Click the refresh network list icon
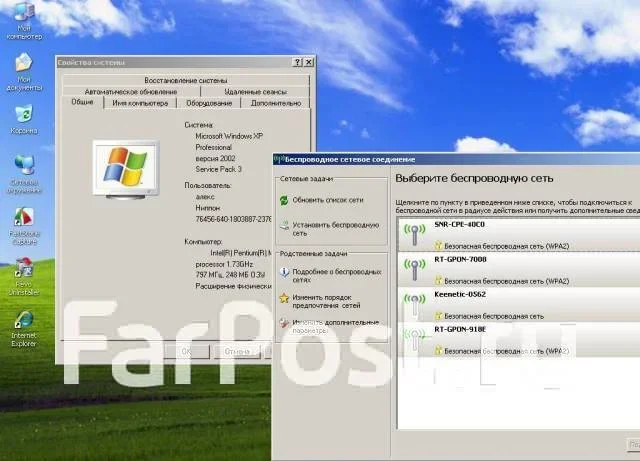This screenshot has height=461, width=640. (284, 200)
